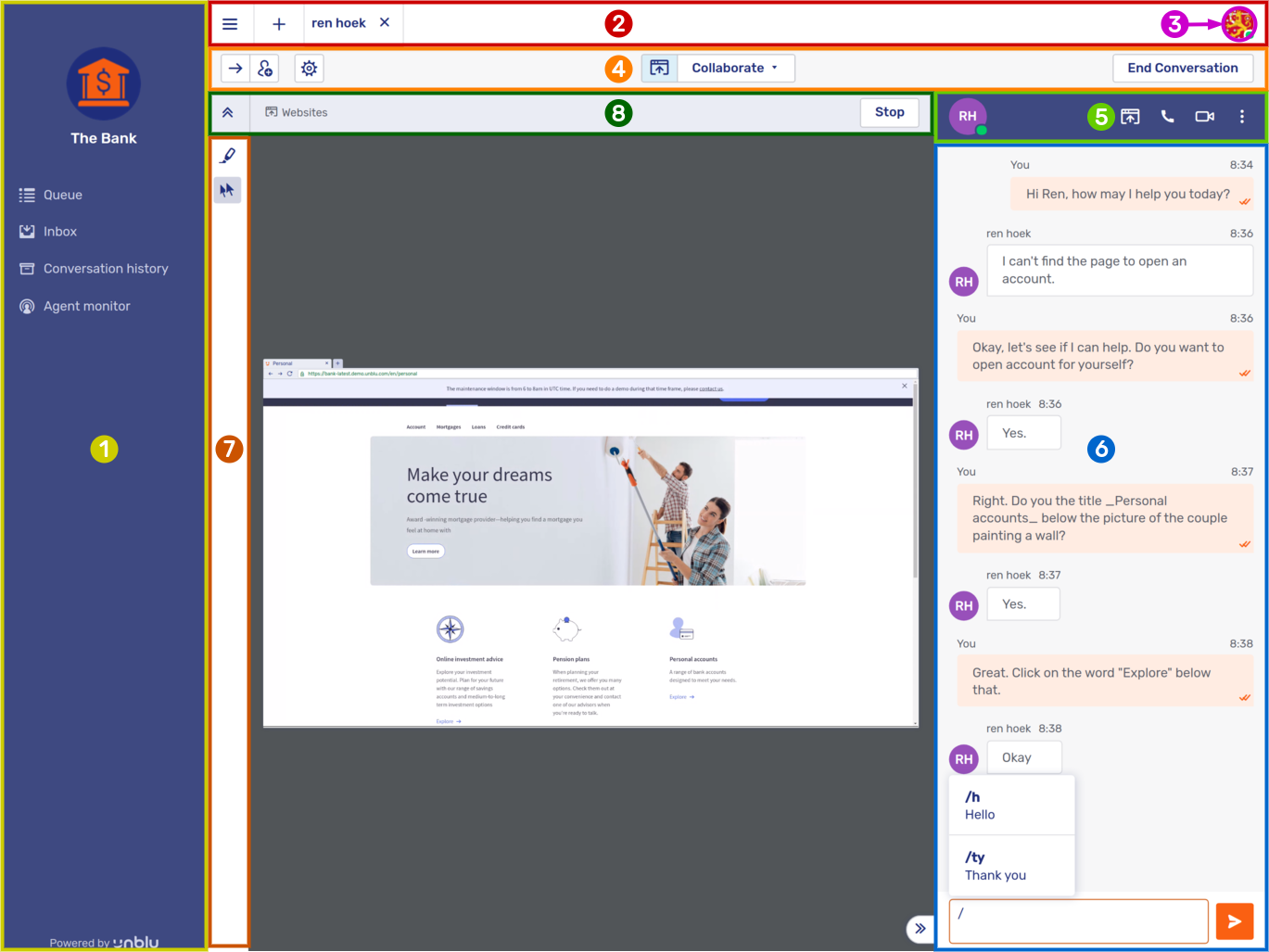Expand the Collaborate dropdown

[736, 69]
